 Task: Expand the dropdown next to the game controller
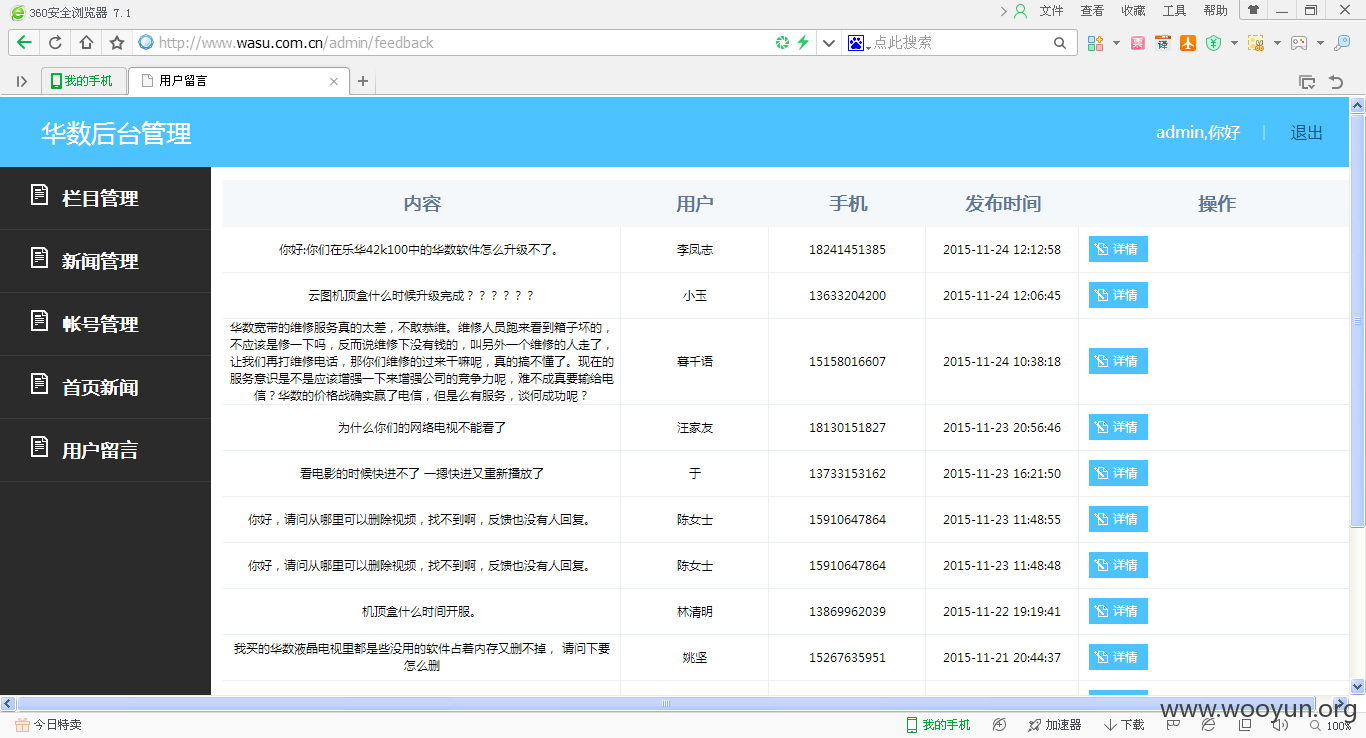click(1320, 43)
